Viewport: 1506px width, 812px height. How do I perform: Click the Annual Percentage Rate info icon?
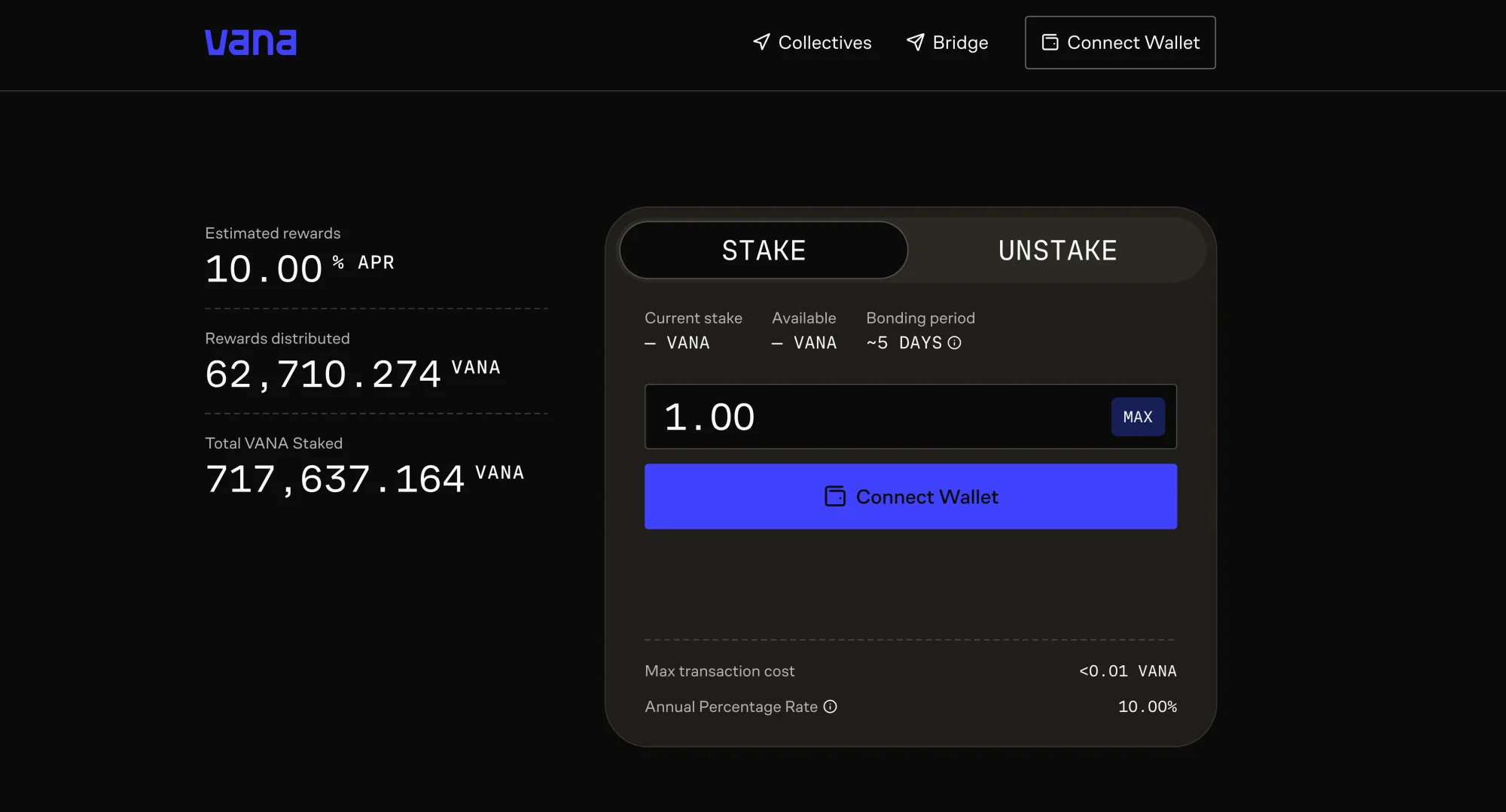[830, 707]
